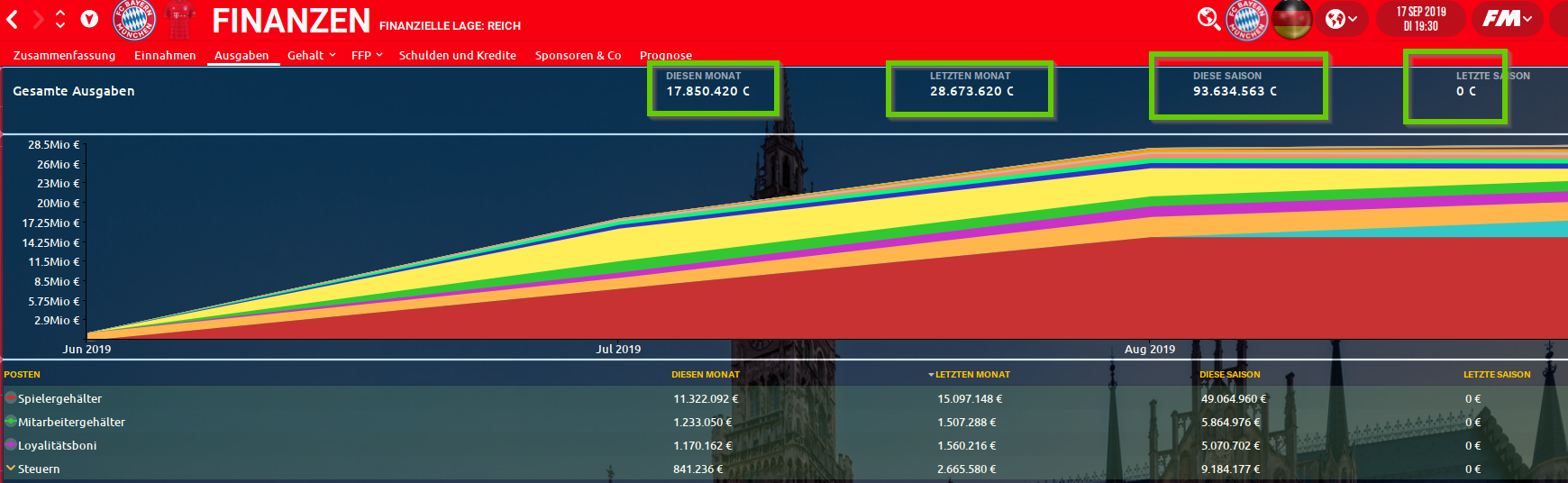Go back using the left arrow
Viewport: 1568px width, 483px height.
pos(13,19)
